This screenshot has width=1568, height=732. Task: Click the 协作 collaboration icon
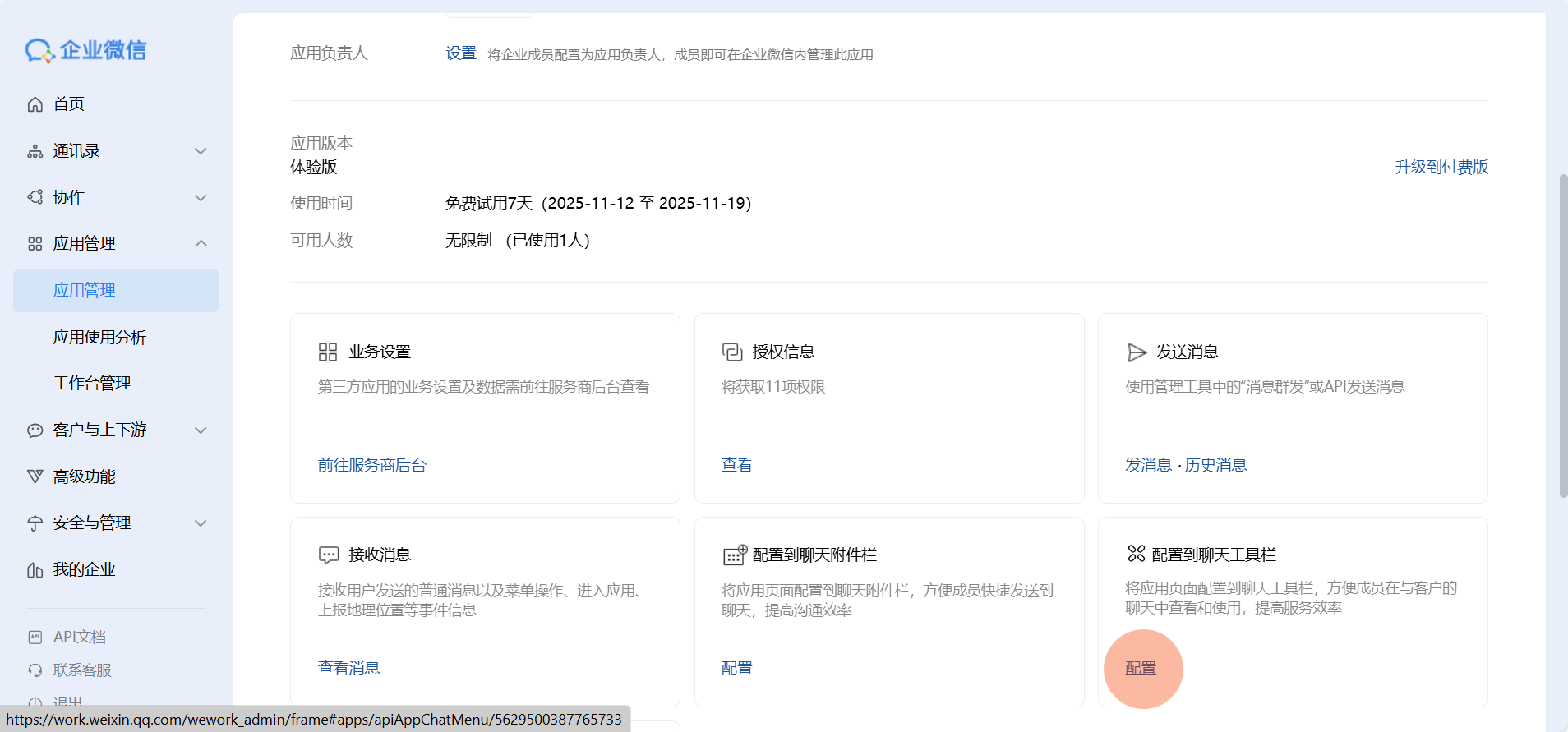tap(35, 197)
